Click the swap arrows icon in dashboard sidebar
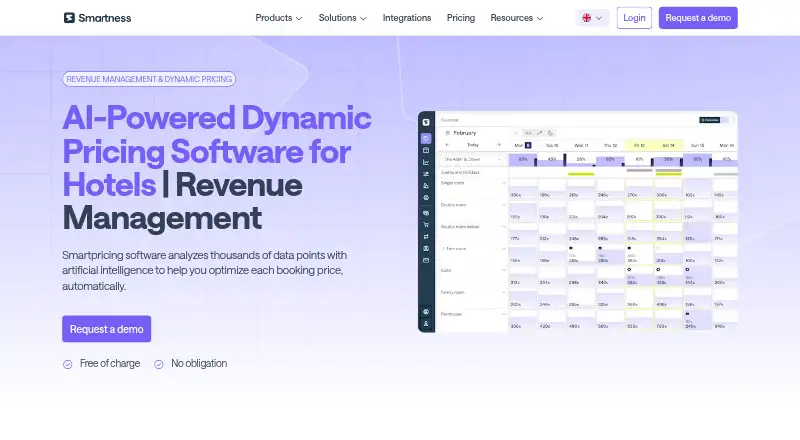This screenshot has width=800, height=440. tap(426, 237)
